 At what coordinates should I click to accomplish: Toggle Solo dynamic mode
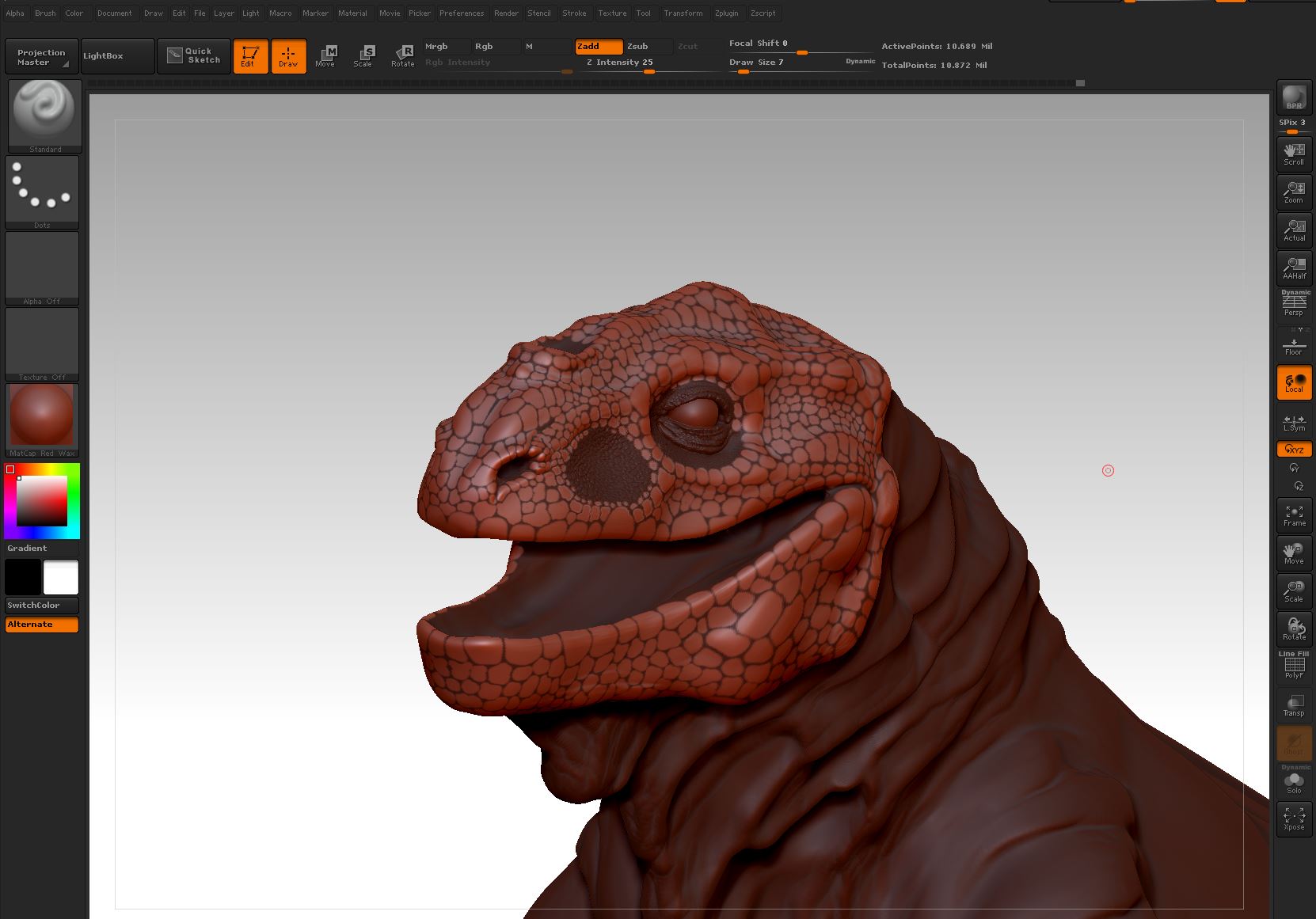(1294, 782)
